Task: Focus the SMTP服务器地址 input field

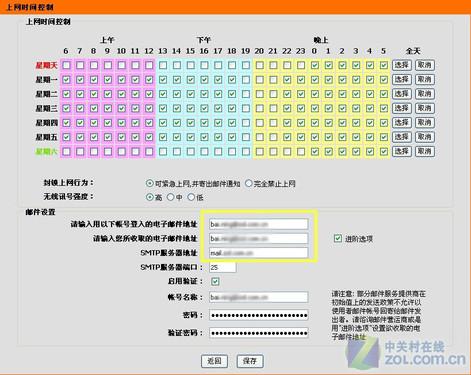Action: pos(259,253)
